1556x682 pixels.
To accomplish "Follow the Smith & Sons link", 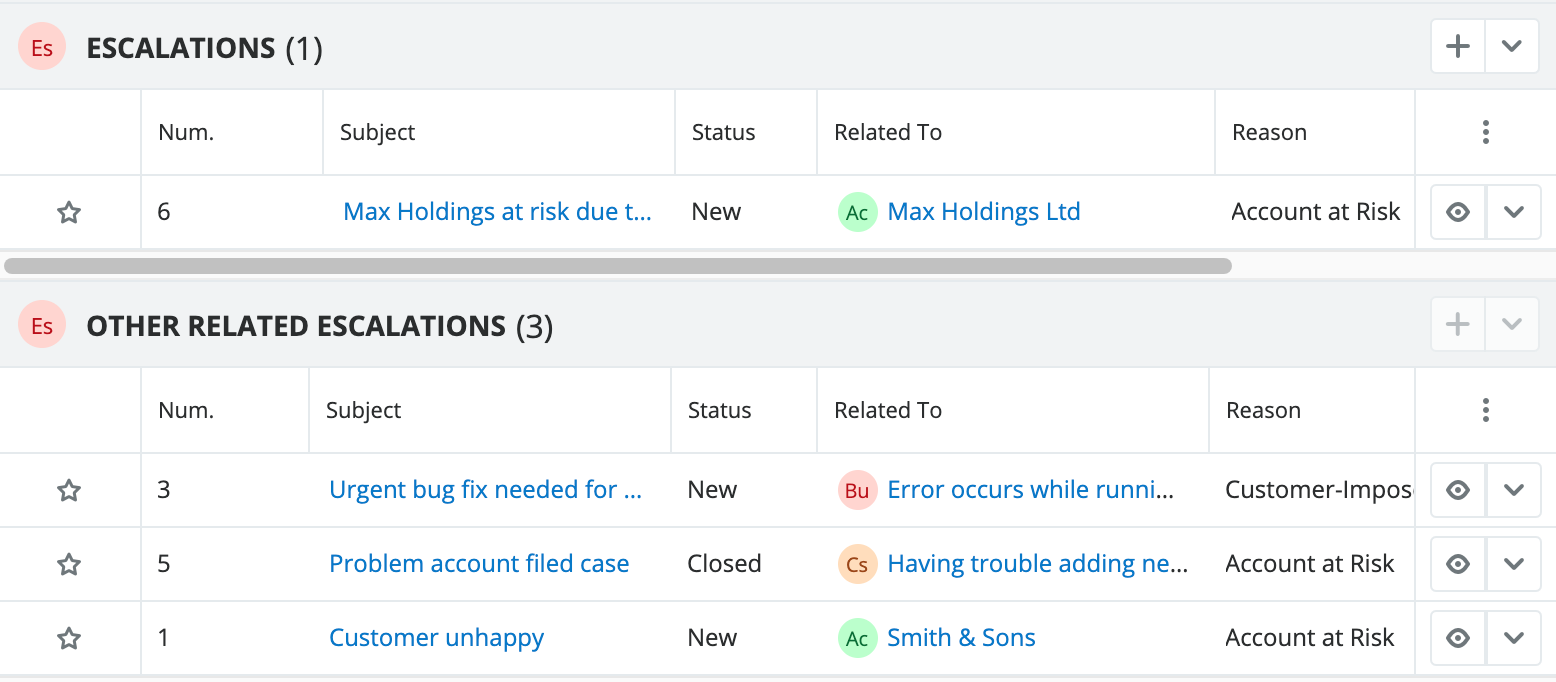I will [x=961, y=638].
